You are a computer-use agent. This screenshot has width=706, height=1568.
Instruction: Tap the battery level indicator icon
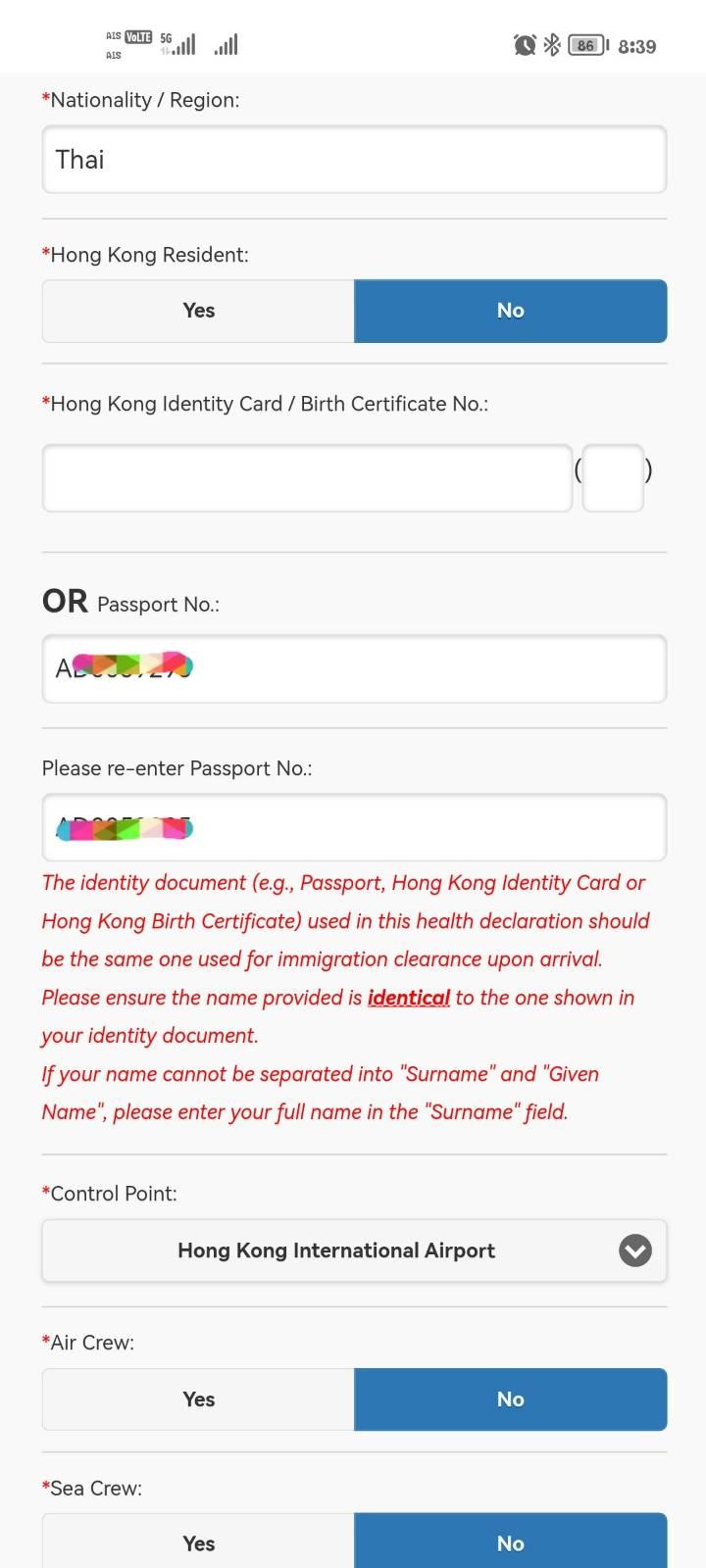(588, 45)
